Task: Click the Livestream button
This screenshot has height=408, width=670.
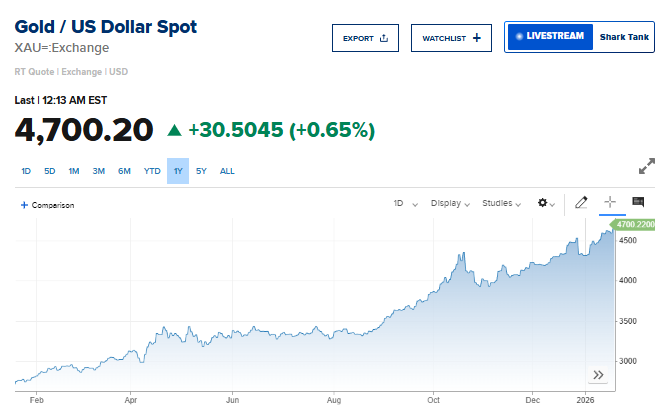Action: point(549,37)
